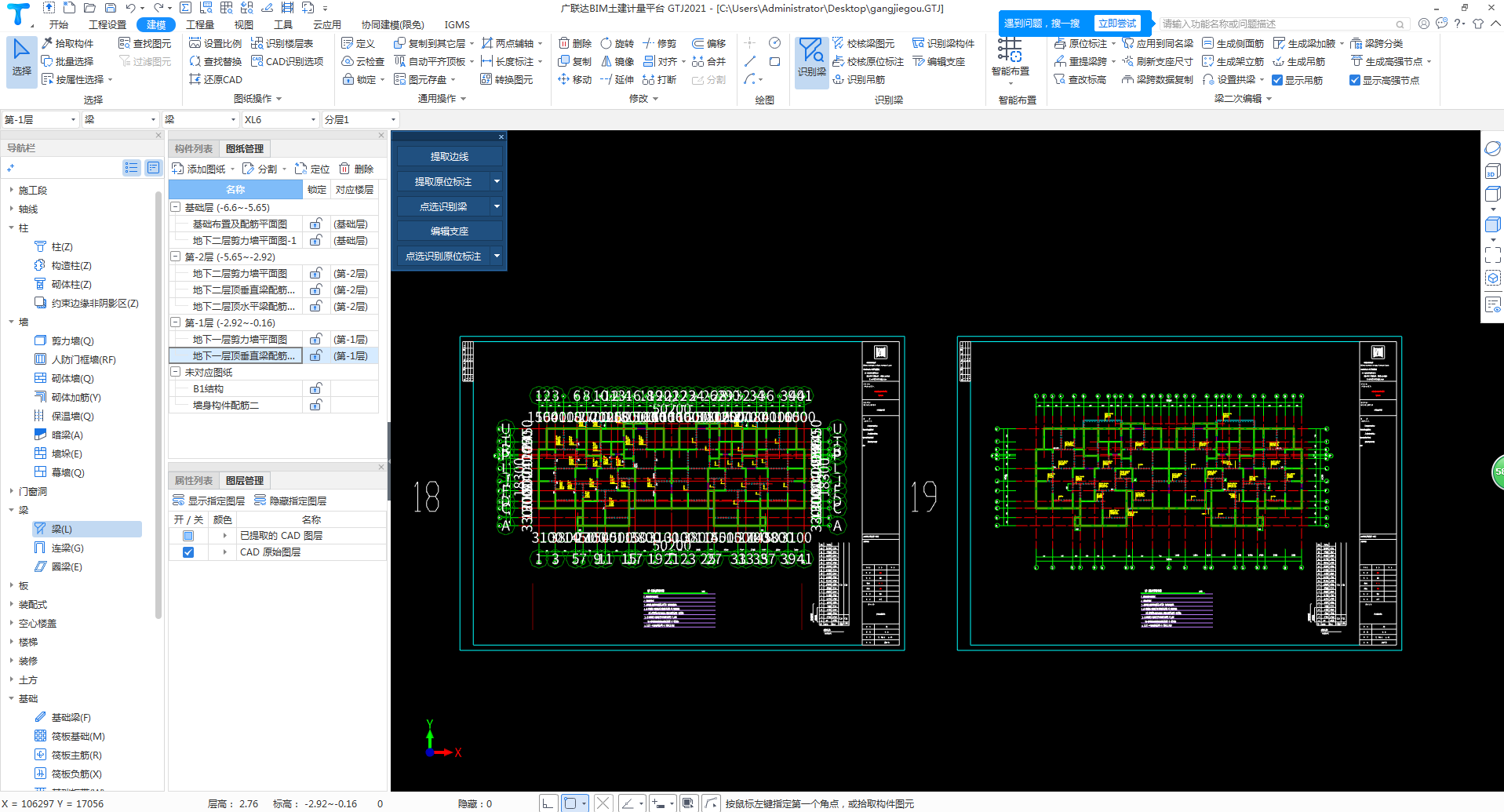Click the 删除 trash icon in drawing panel

344,169
